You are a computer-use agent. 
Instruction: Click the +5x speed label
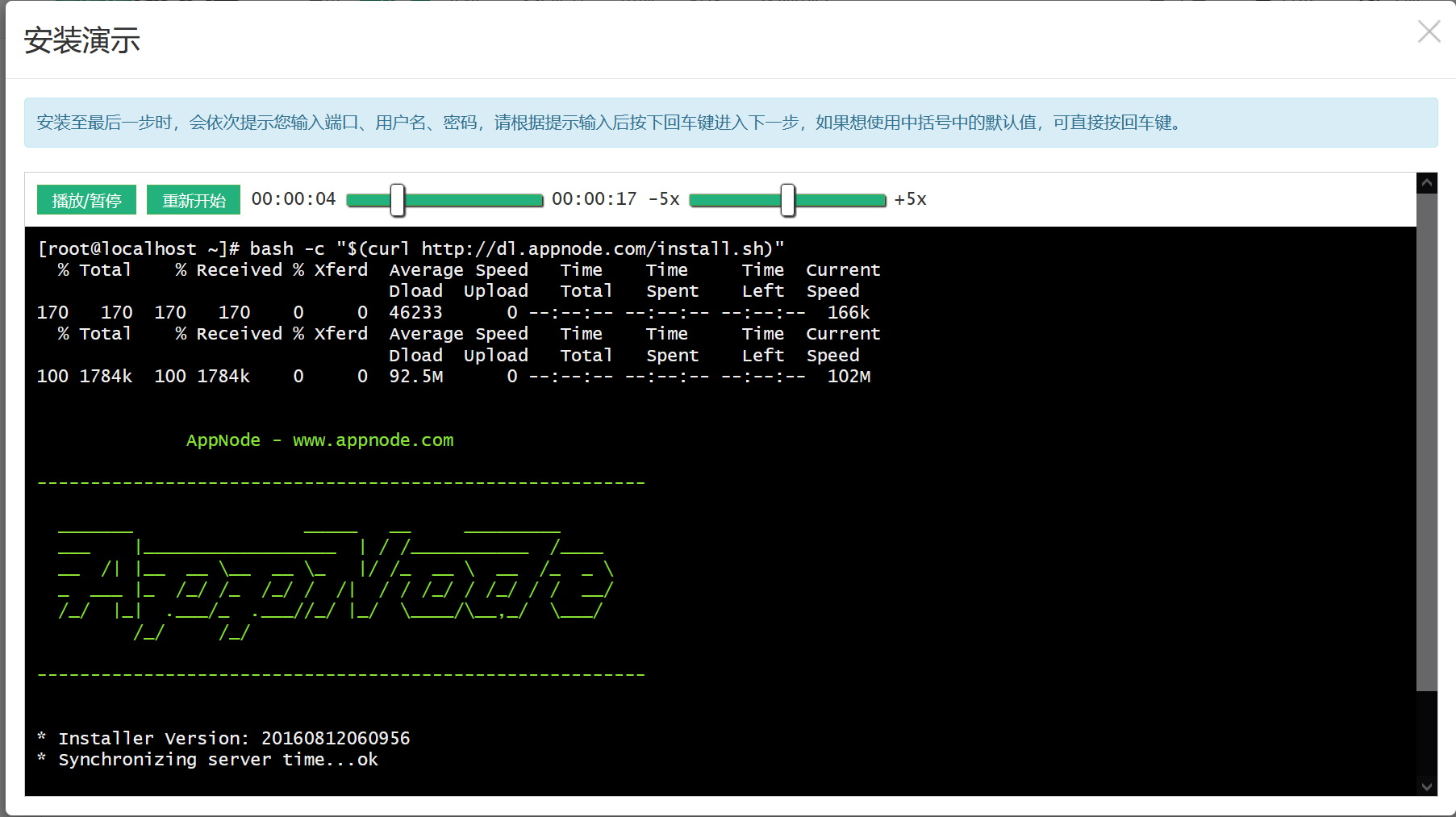click(x=910, y=199)
